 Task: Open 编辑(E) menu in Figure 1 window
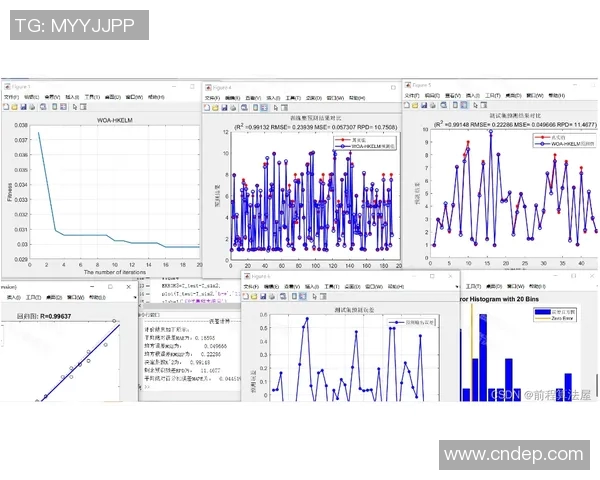pyautogui.click(x=32, y=97)
